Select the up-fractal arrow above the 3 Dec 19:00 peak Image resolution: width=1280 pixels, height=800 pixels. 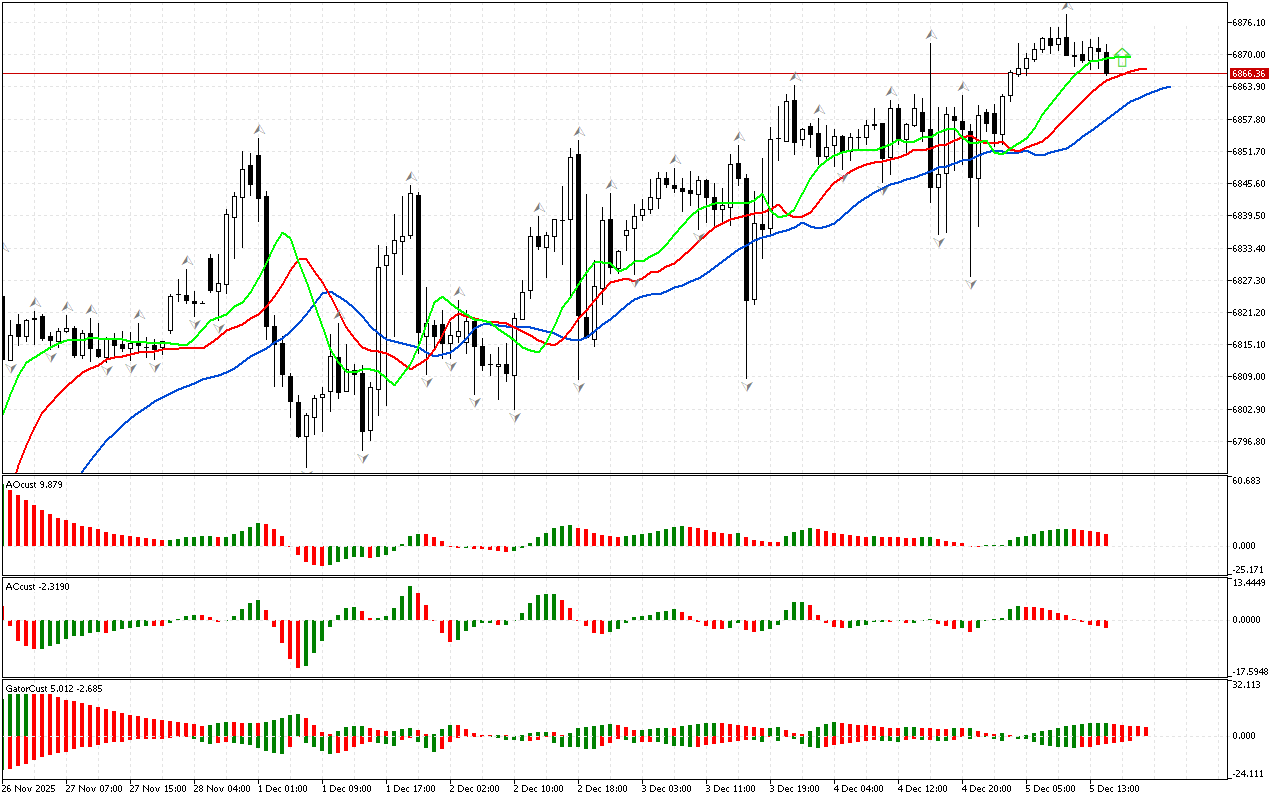pyautogui.click(x=796, y=77)
